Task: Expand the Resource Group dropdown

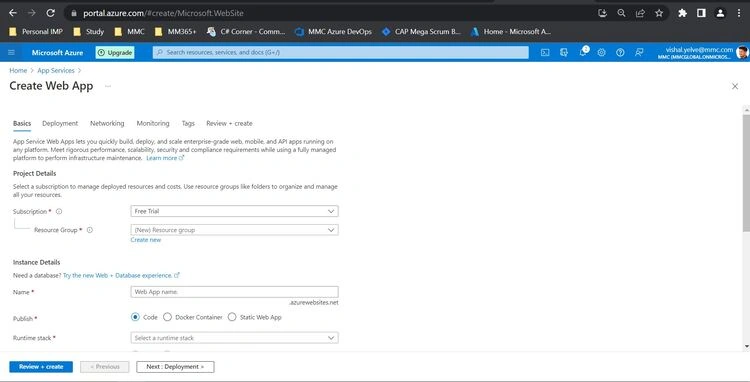Action: (x=234, y=230)
